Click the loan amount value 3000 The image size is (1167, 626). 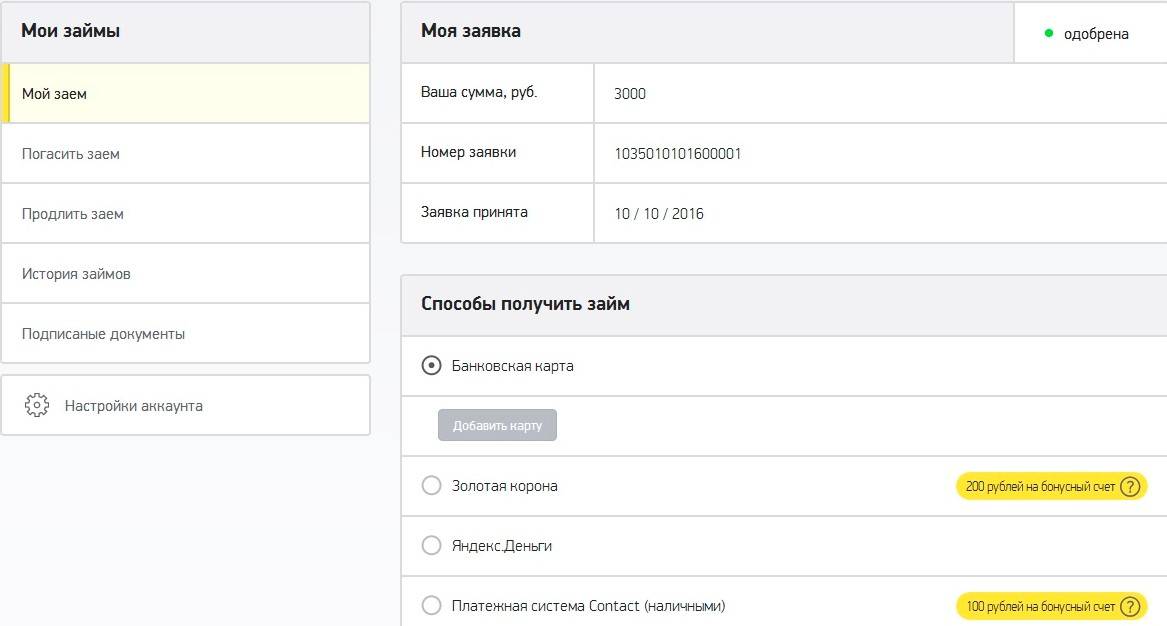[630, 94]
